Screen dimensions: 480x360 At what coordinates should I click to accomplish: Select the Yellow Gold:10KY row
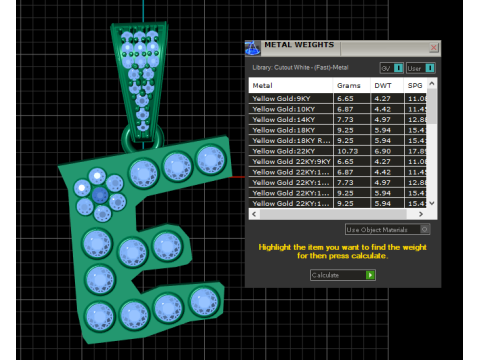pyautogui.click(x=338, y=109)
